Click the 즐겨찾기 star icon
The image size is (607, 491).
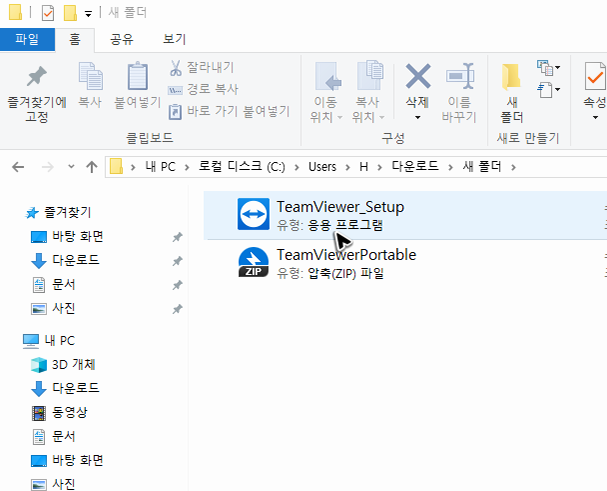(32, 213)
